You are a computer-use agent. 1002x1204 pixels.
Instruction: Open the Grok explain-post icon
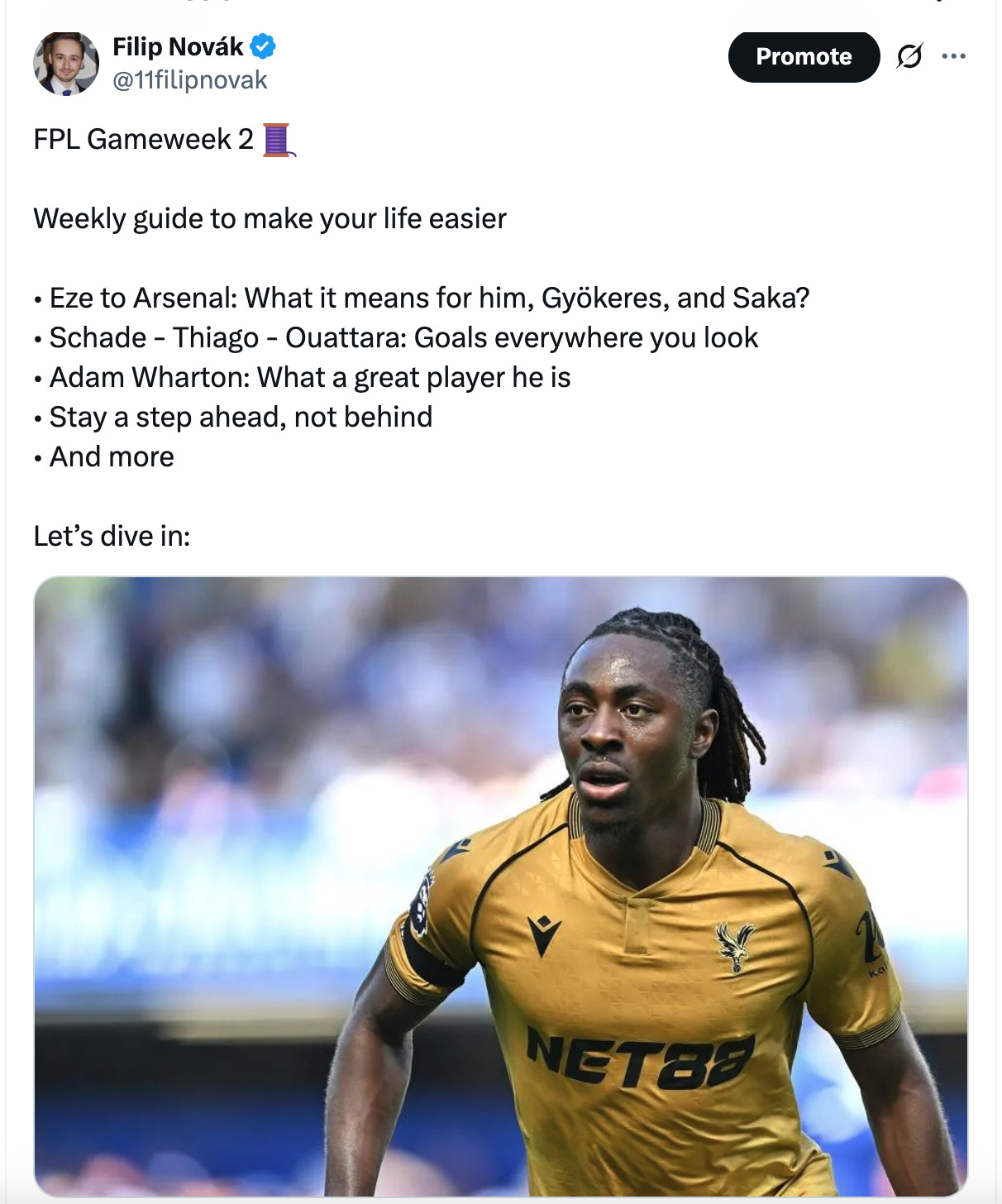(x=909, y=56)
